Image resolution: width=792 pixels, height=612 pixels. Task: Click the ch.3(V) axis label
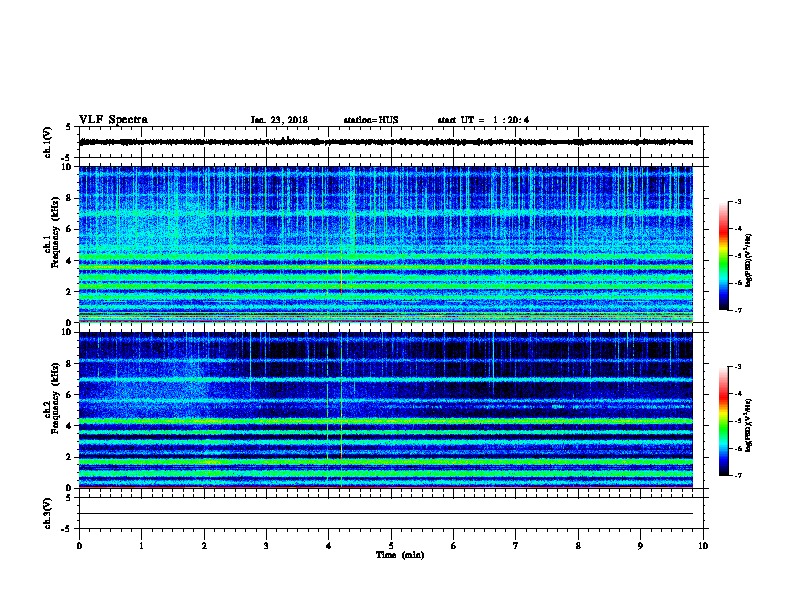point(47,513)
